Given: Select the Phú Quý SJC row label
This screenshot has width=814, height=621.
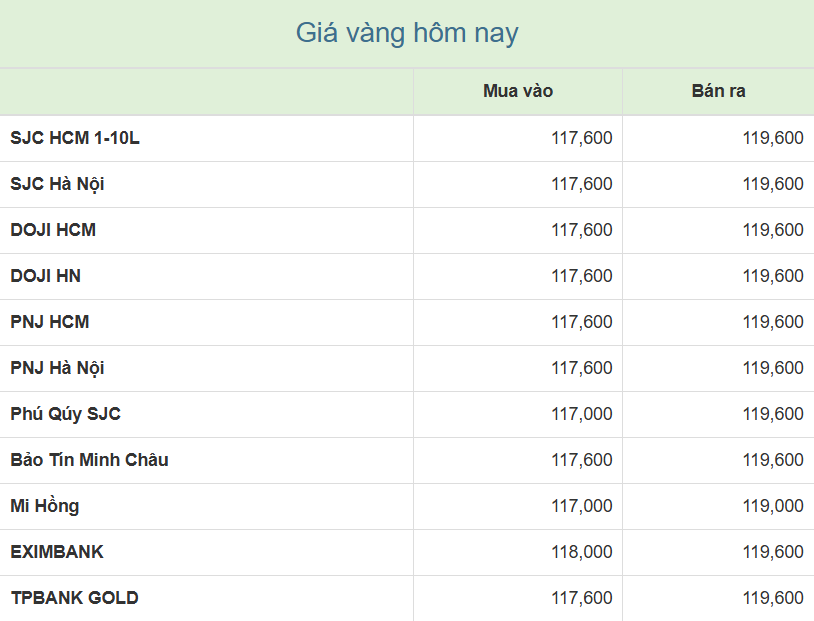Looking at the screenshot, I should pos(65,414).
